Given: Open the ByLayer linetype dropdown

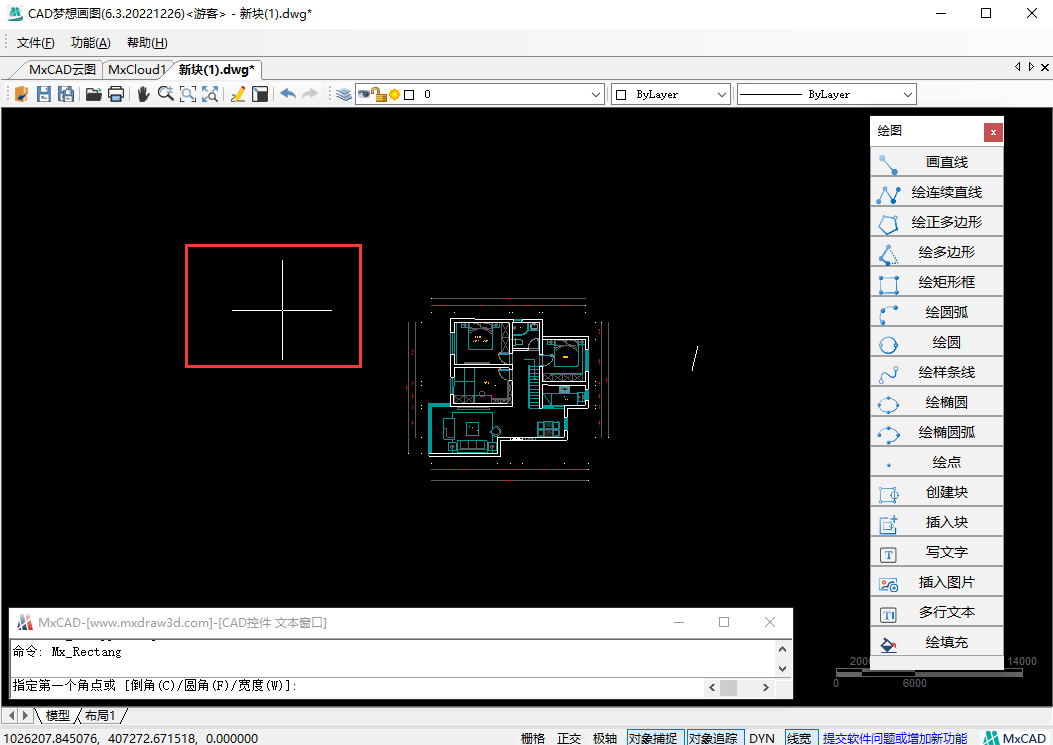Looking at the screenshot, I should [x=908, y=95].
